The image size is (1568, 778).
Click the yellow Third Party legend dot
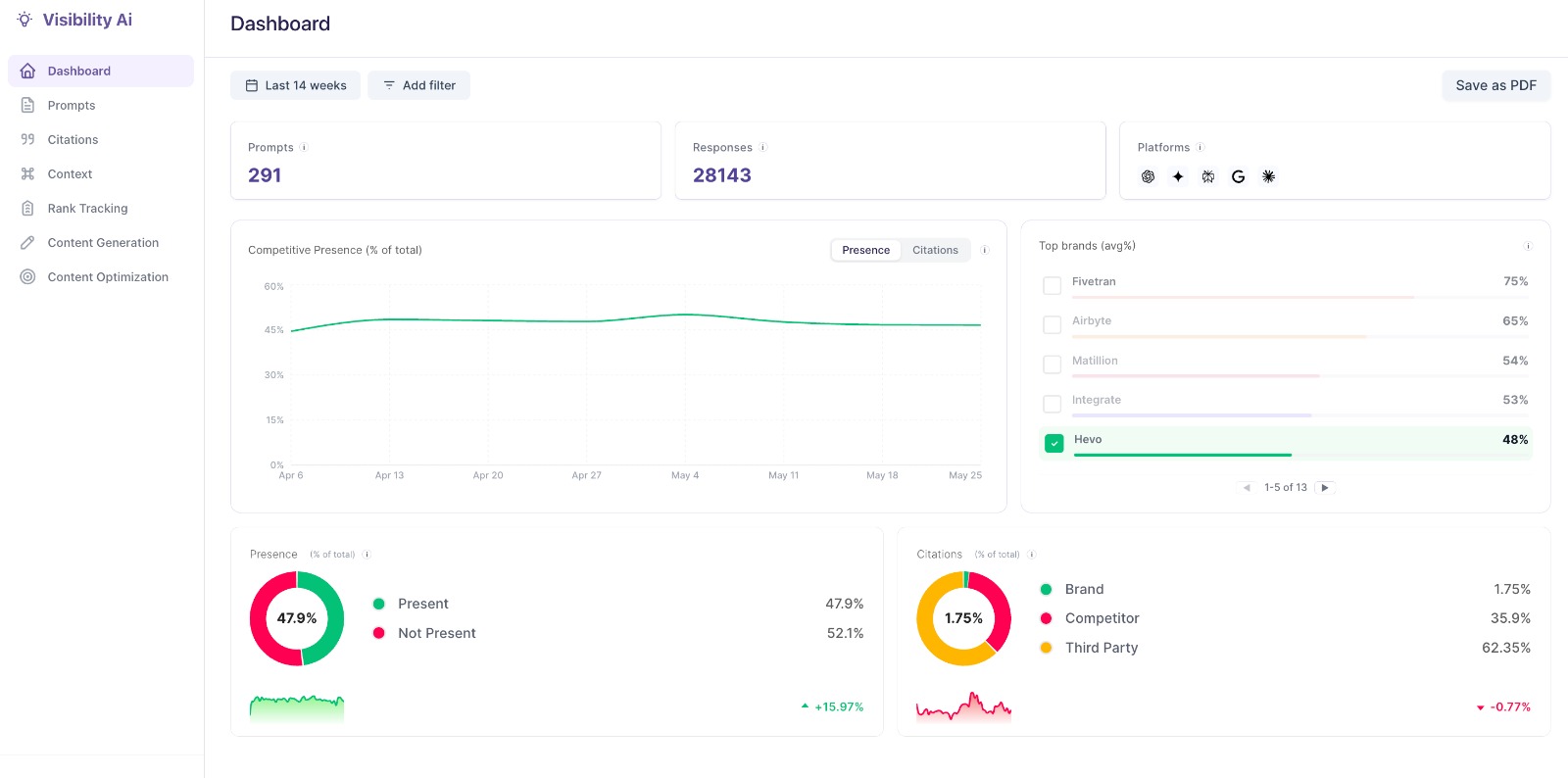click(1046, 648)
